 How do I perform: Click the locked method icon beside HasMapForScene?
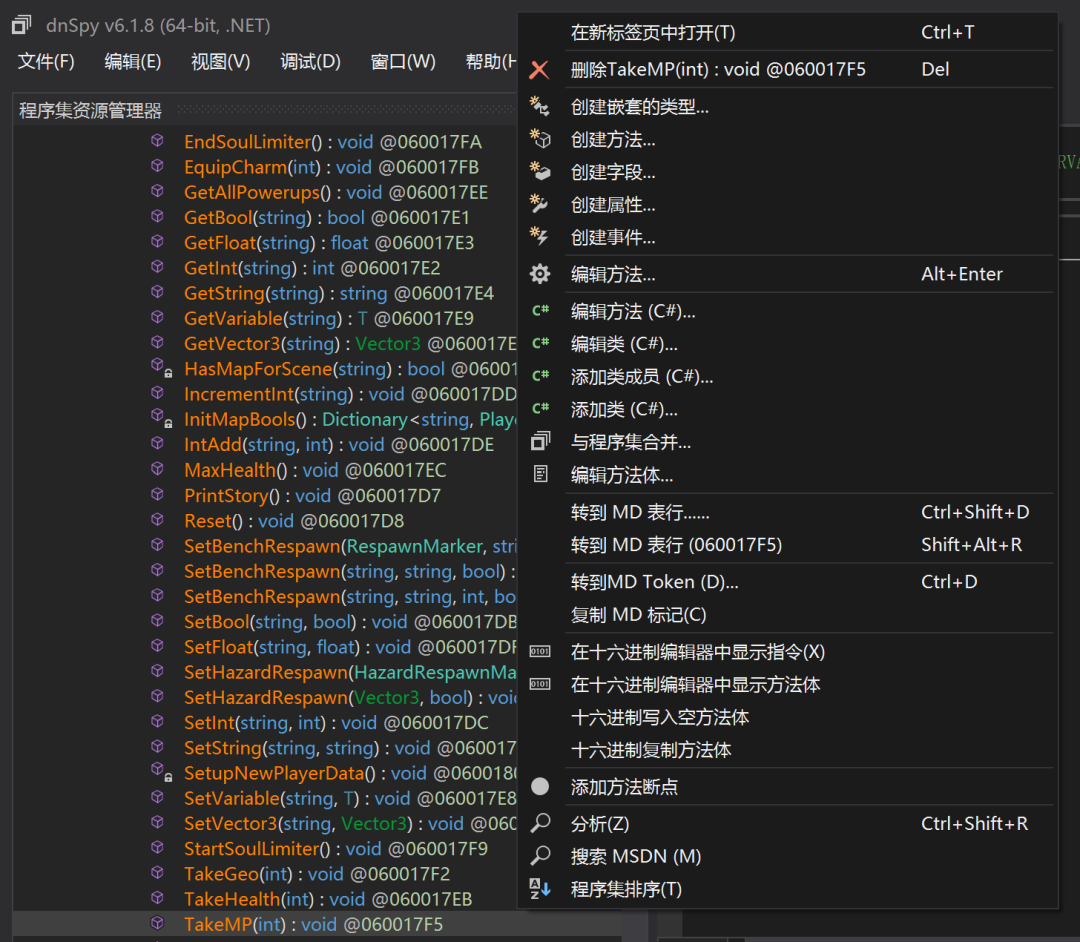[x=160, y=368]
